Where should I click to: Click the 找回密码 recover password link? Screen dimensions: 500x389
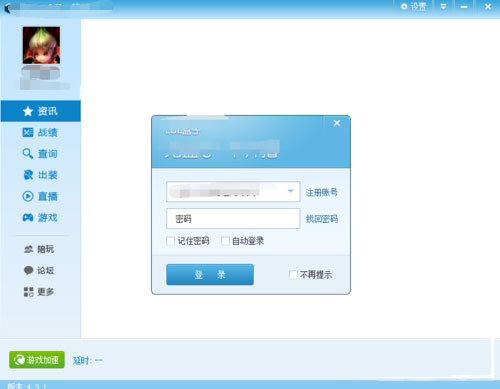[322, 219]
